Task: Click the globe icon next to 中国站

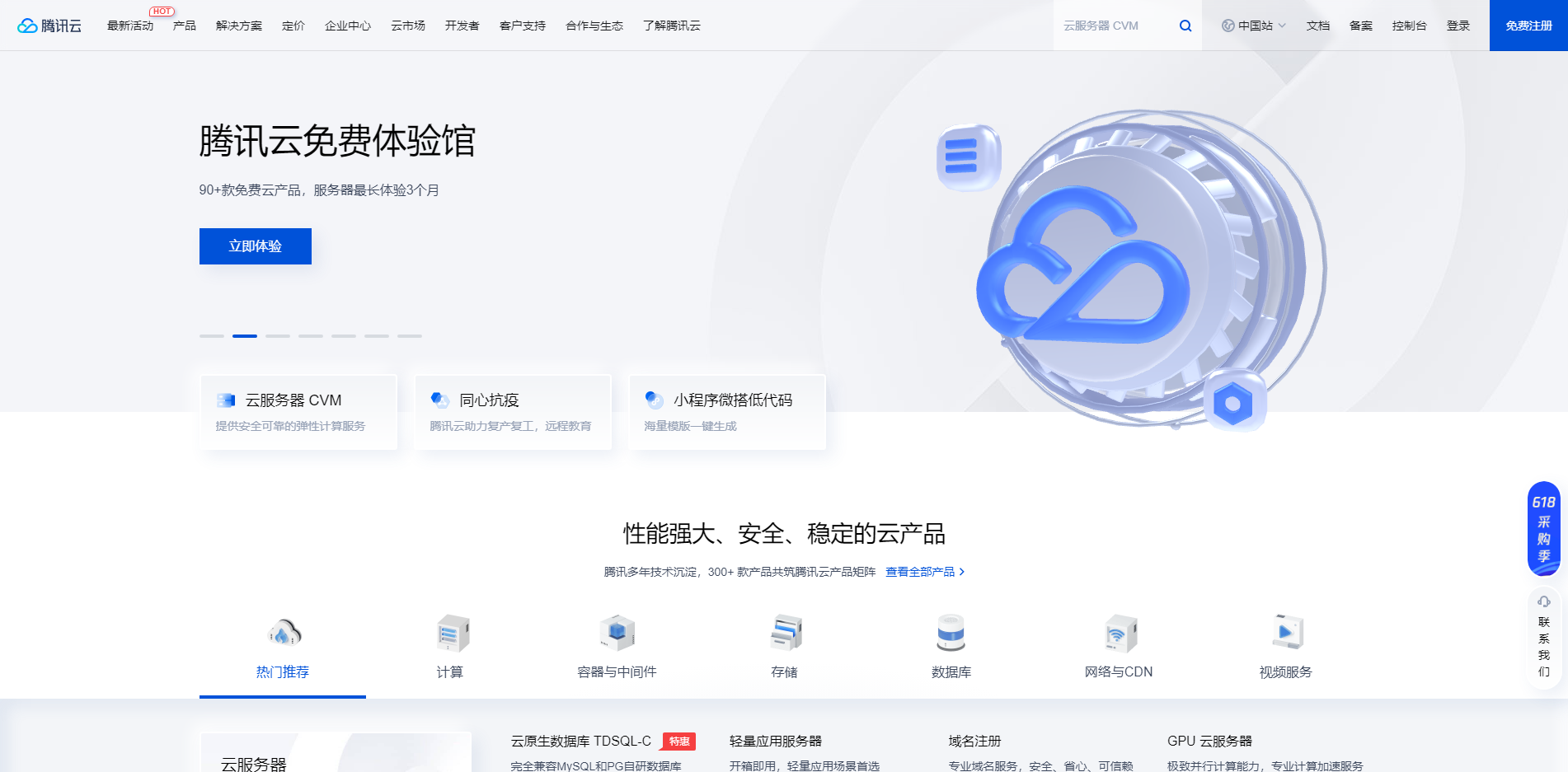Action: [x=1228, y=26]
